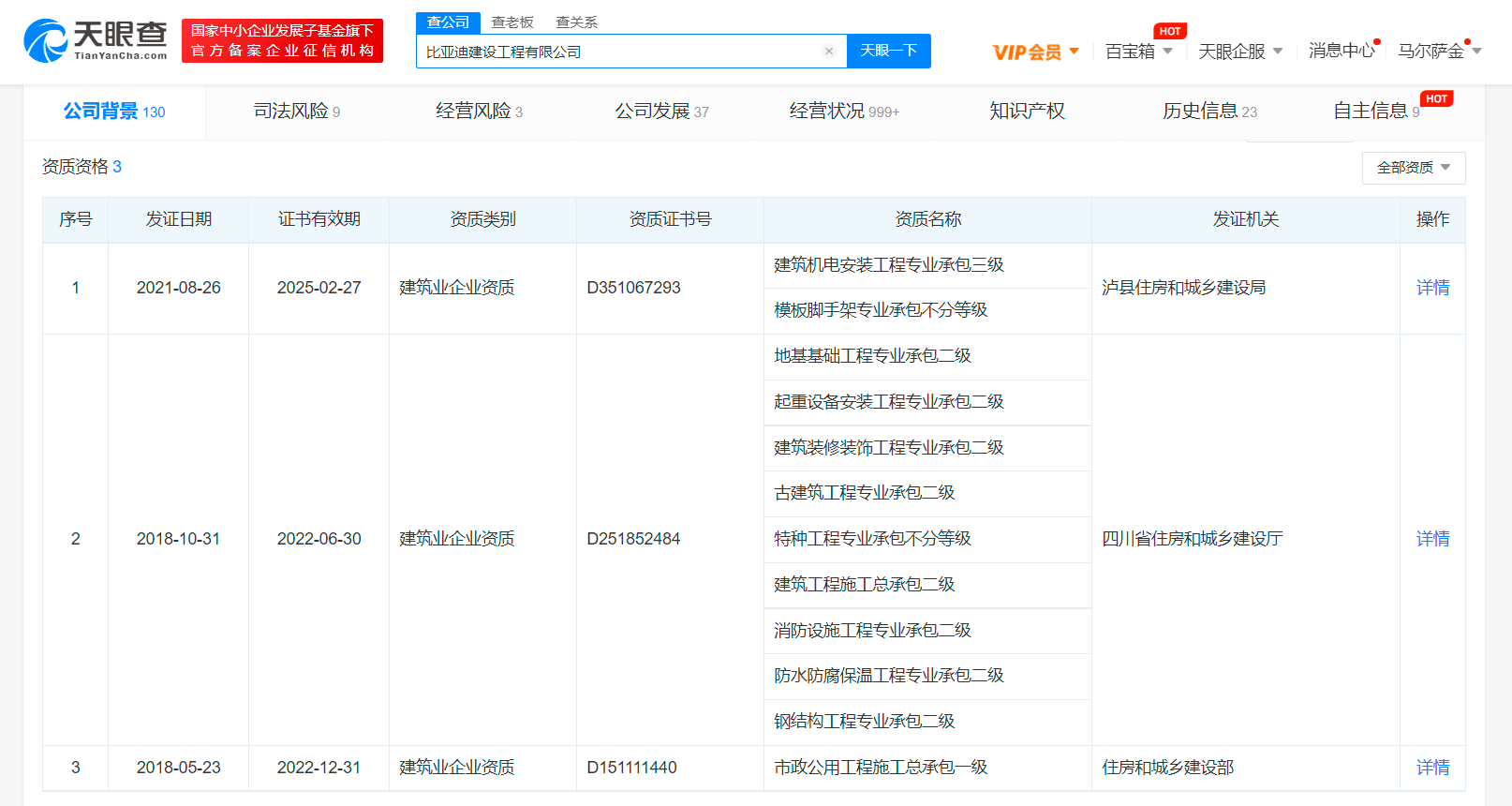Screen dimensions: 1512x806
Task: Click the 资质资格 3 section heading
Action: [x=82, y=167]
